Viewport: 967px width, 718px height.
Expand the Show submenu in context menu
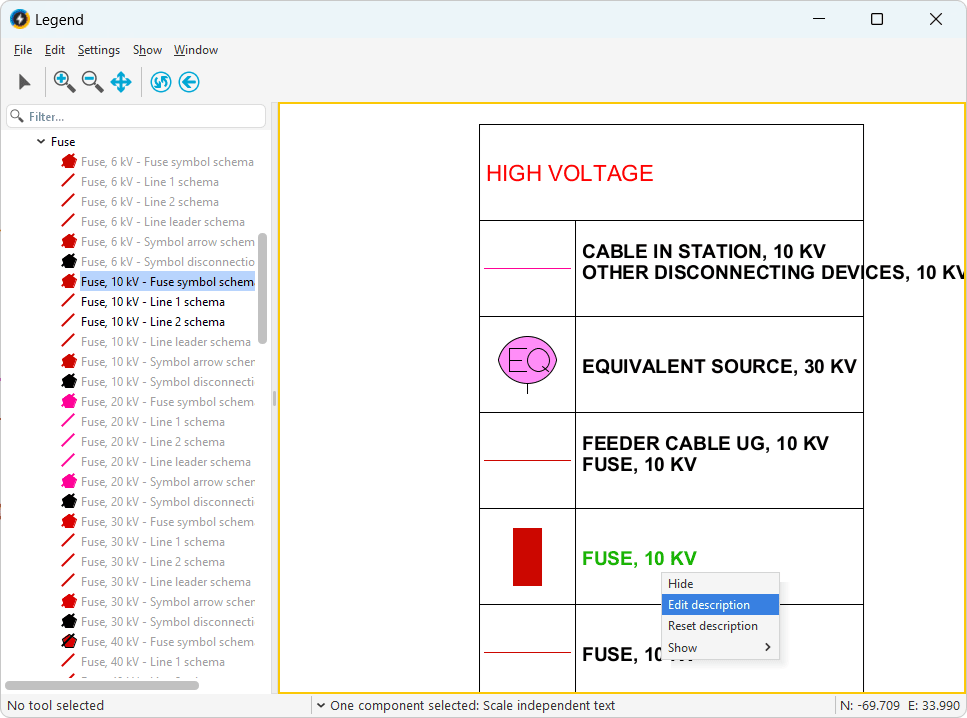pyautogui.click(x=720, y=648)
